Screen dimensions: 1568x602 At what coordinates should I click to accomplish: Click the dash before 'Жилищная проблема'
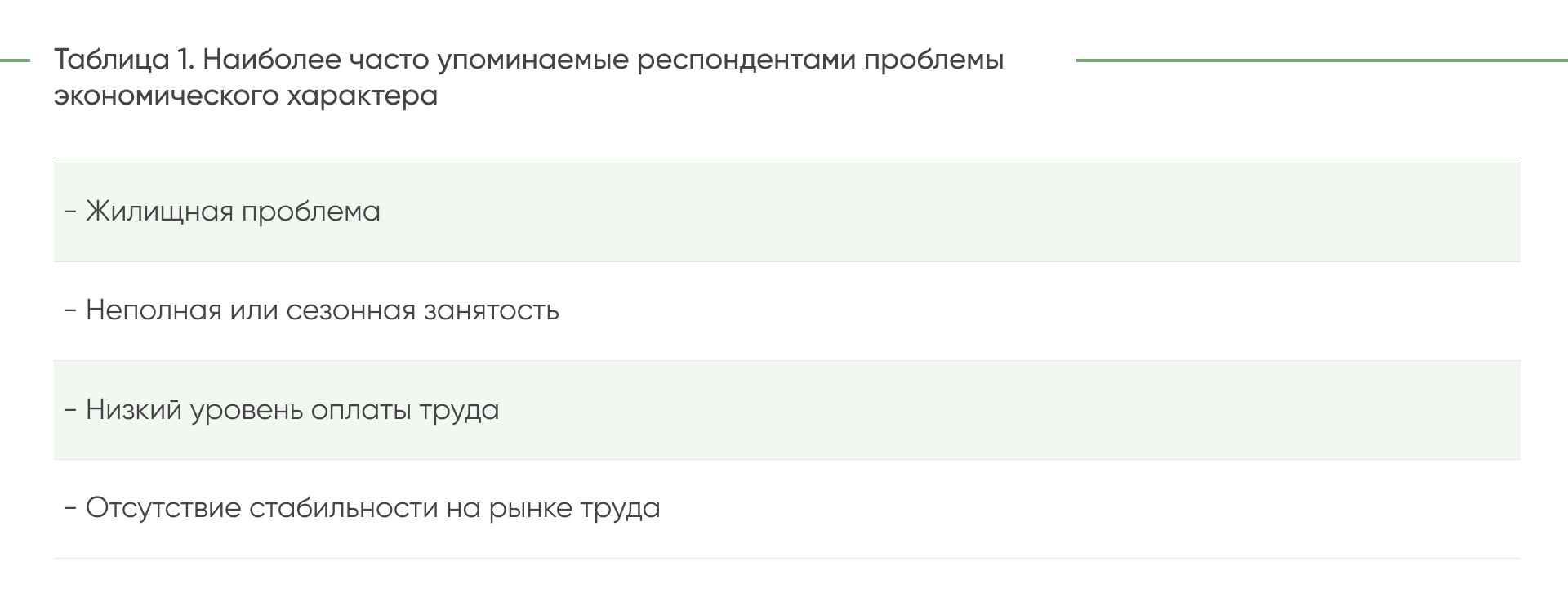click(71, 212)
